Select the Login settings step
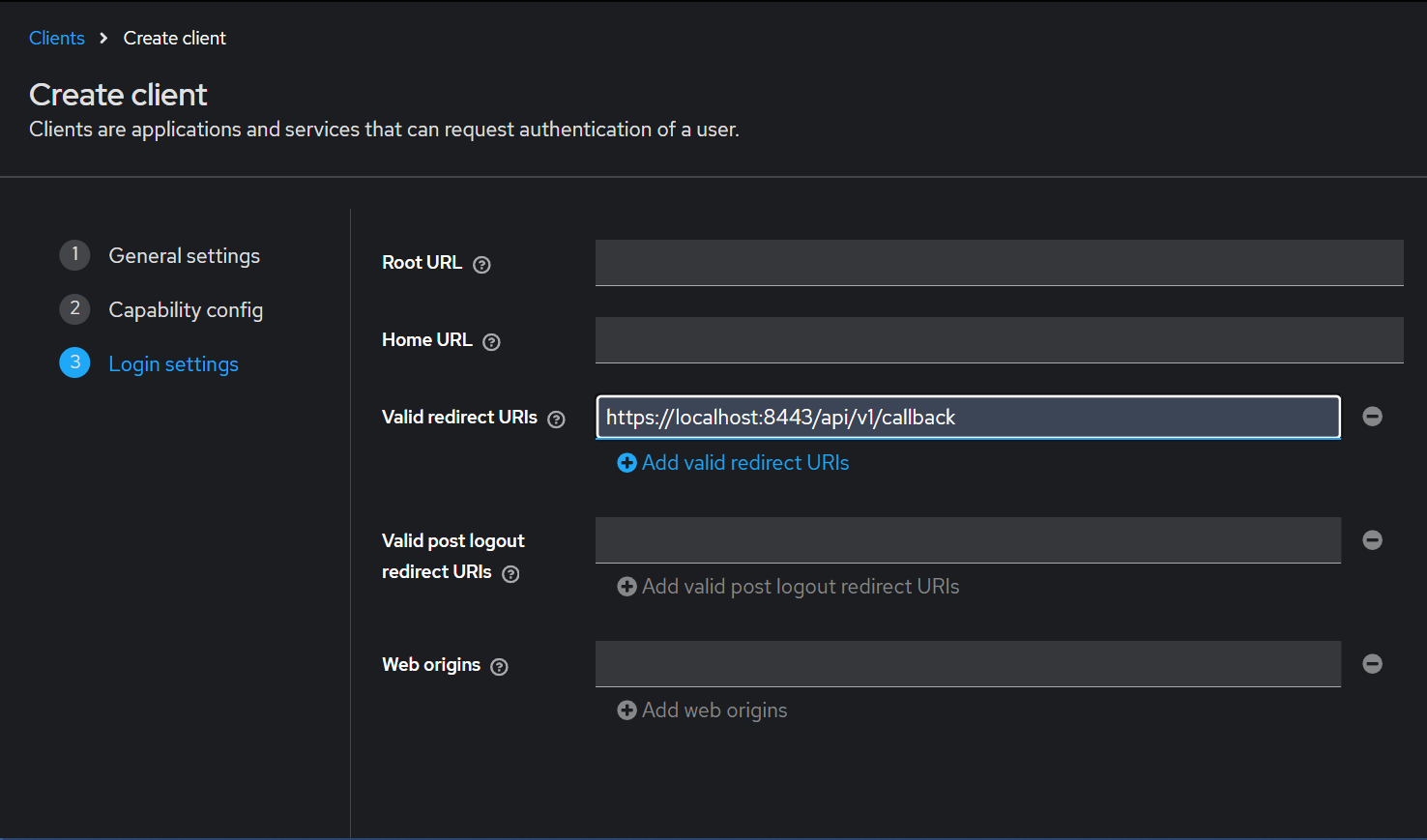 (173, 363)
